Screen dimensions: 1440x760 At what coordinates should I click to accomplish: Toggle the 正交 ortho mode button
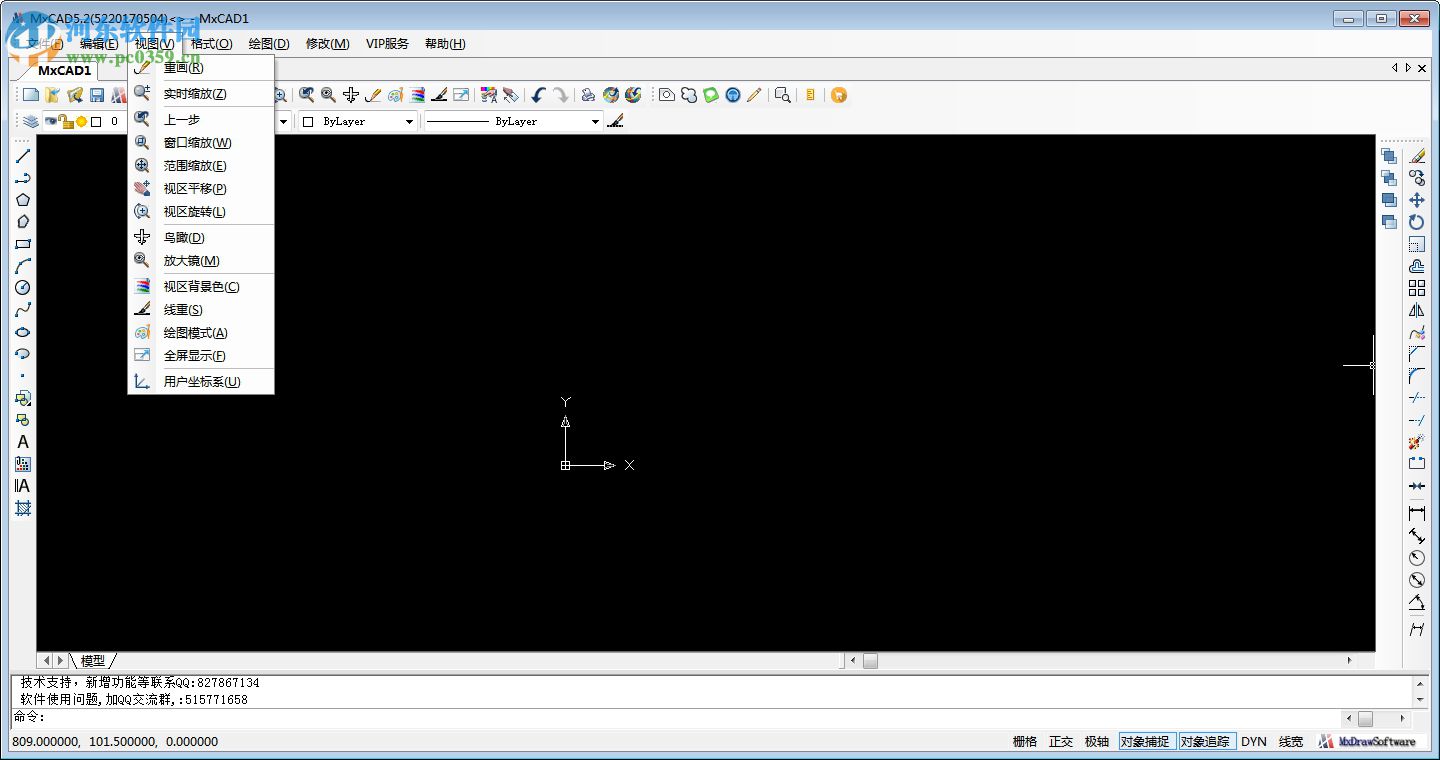coord(1061,741)
